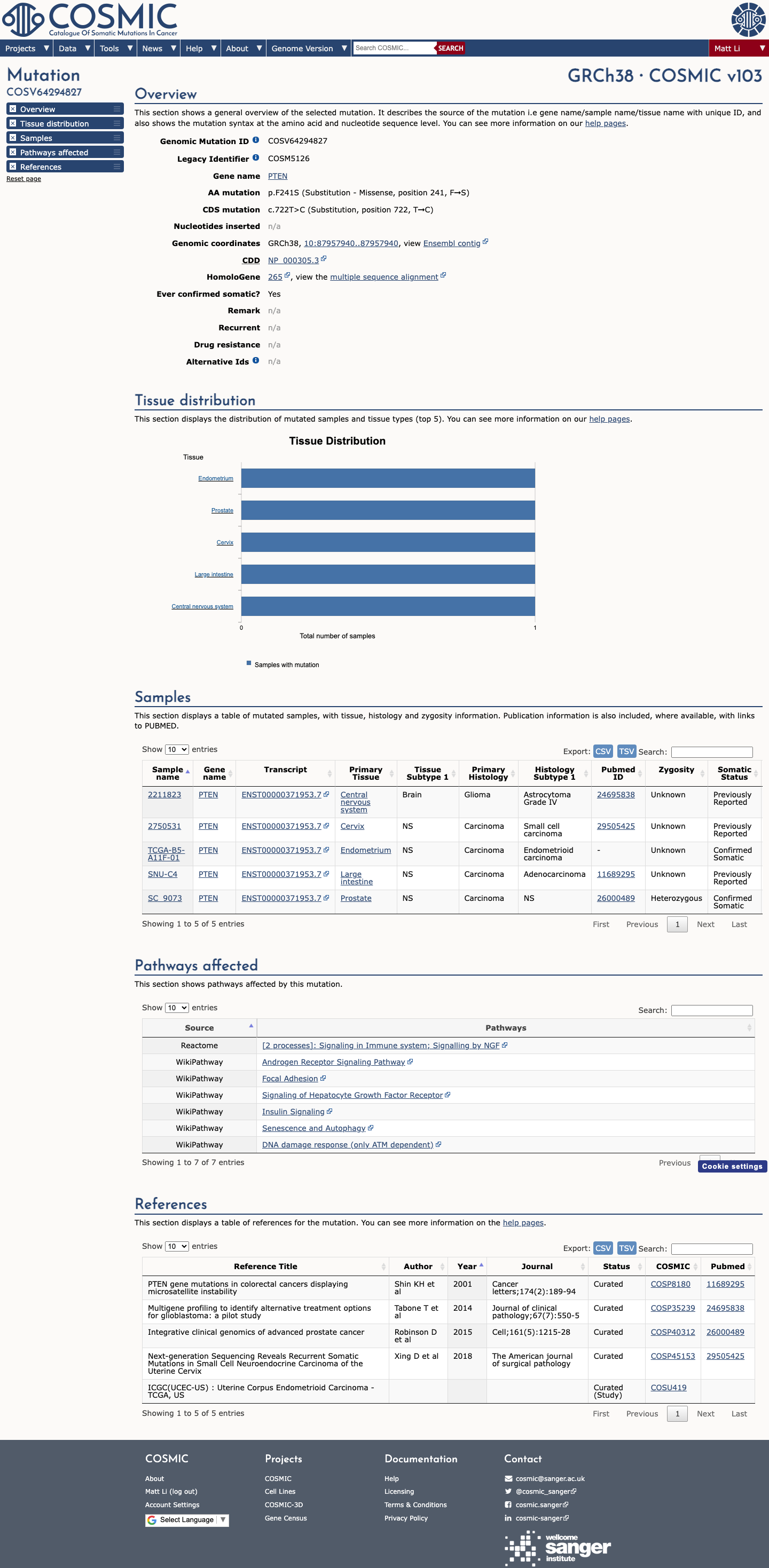769x1568 pixels.
Task: Click the COSMIC logo in the header
Action: 90,19
